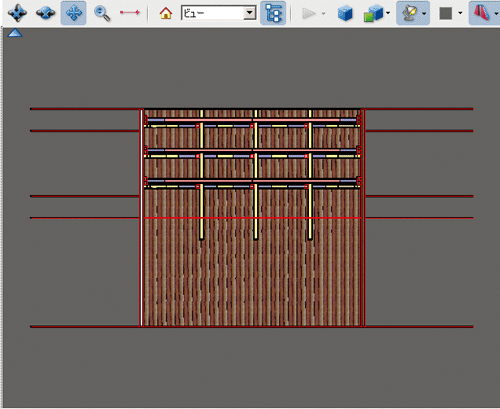Open the lighting options arrow

point(424,14)
